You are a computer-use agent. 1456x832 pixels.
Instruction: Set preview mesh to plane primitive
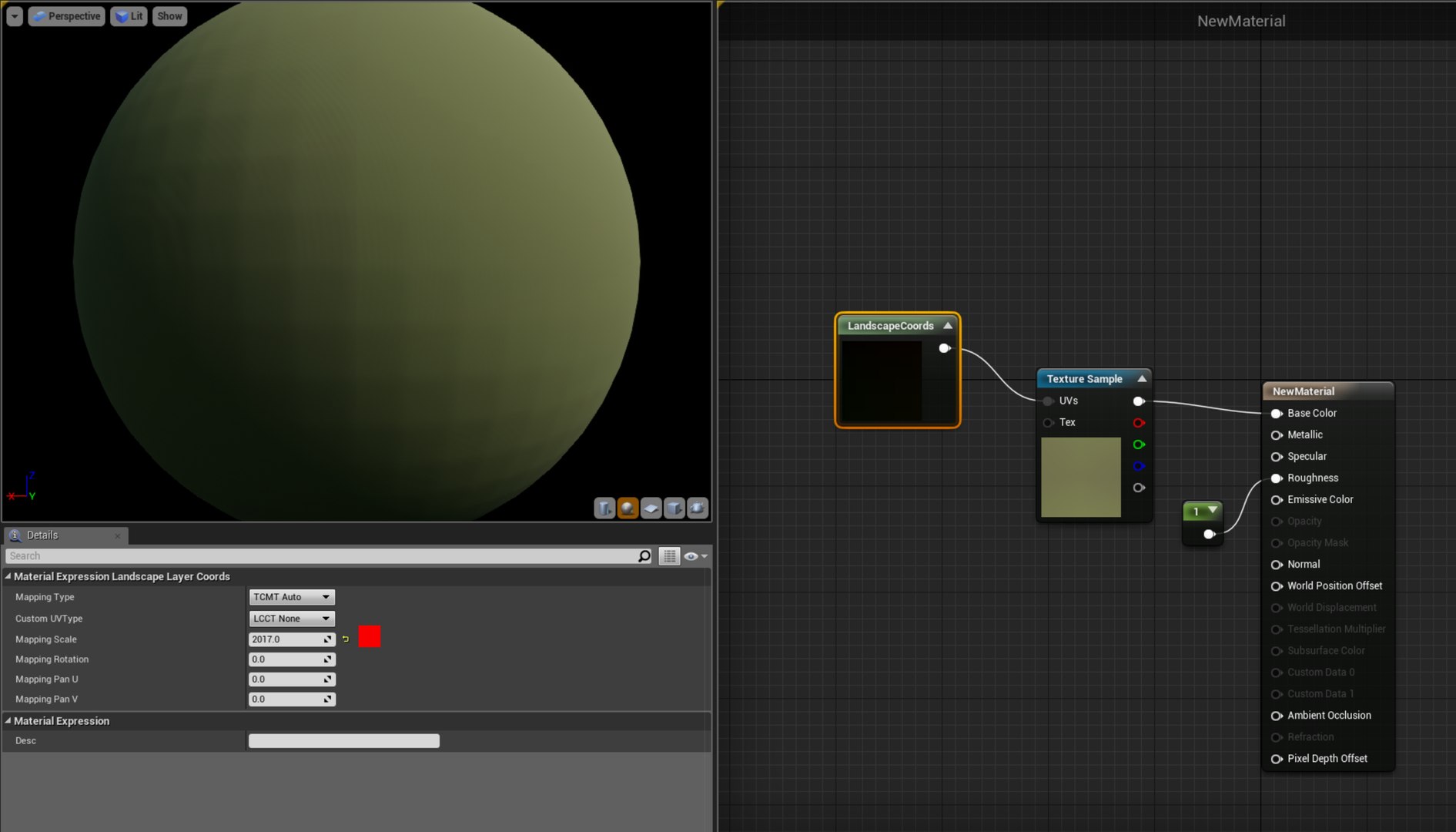coord(651,508)
